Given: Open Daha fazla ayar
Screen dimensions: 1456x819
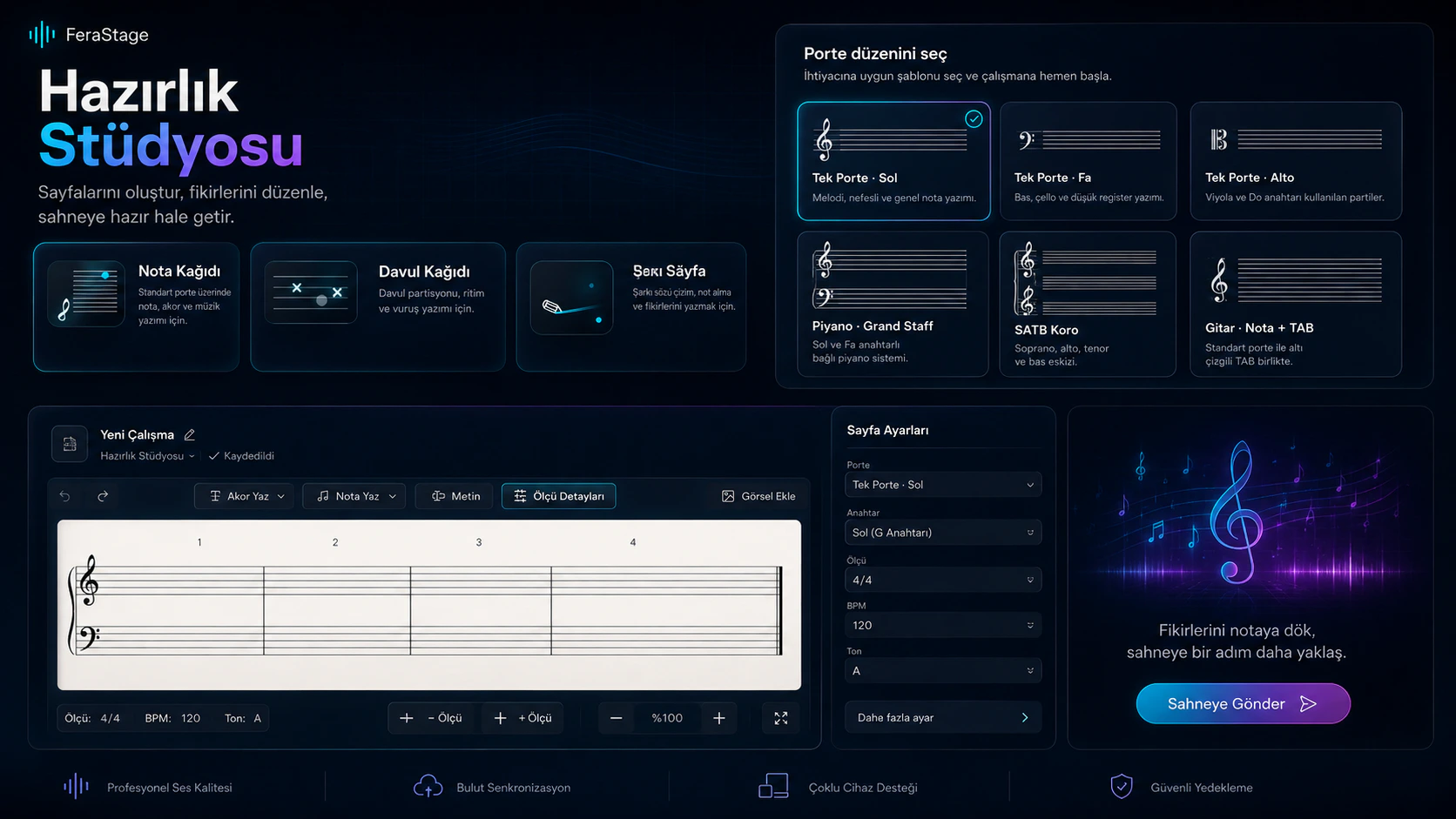Looking at the screenshot, I should pyautogui.click(x=943, y=717).
